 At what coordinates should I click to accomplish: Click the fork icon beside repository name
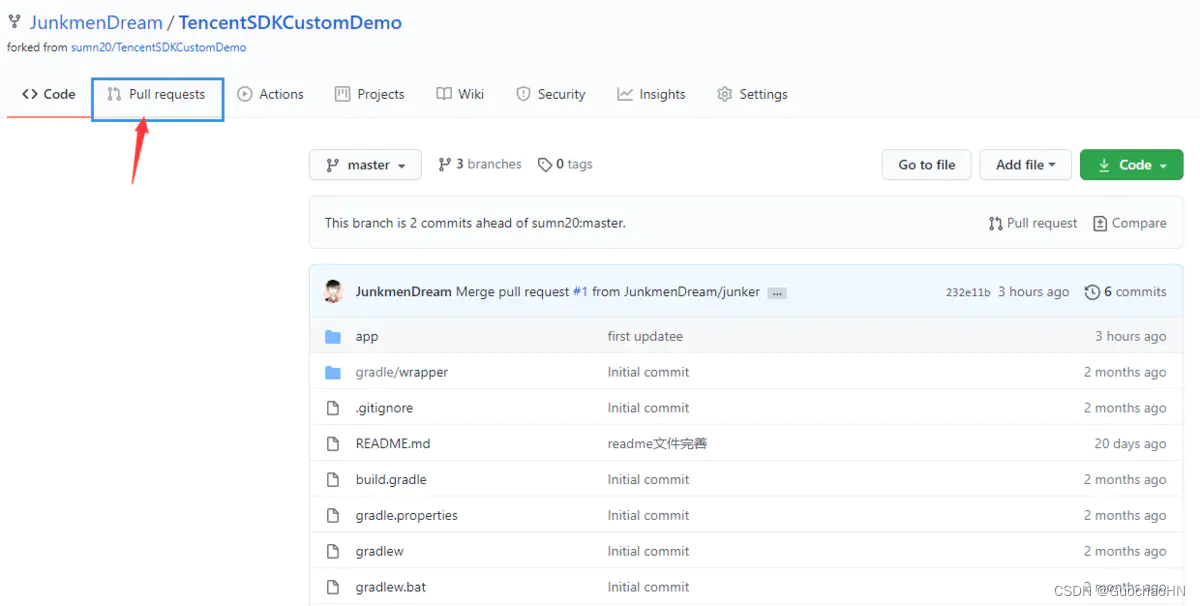coord(14,22)
